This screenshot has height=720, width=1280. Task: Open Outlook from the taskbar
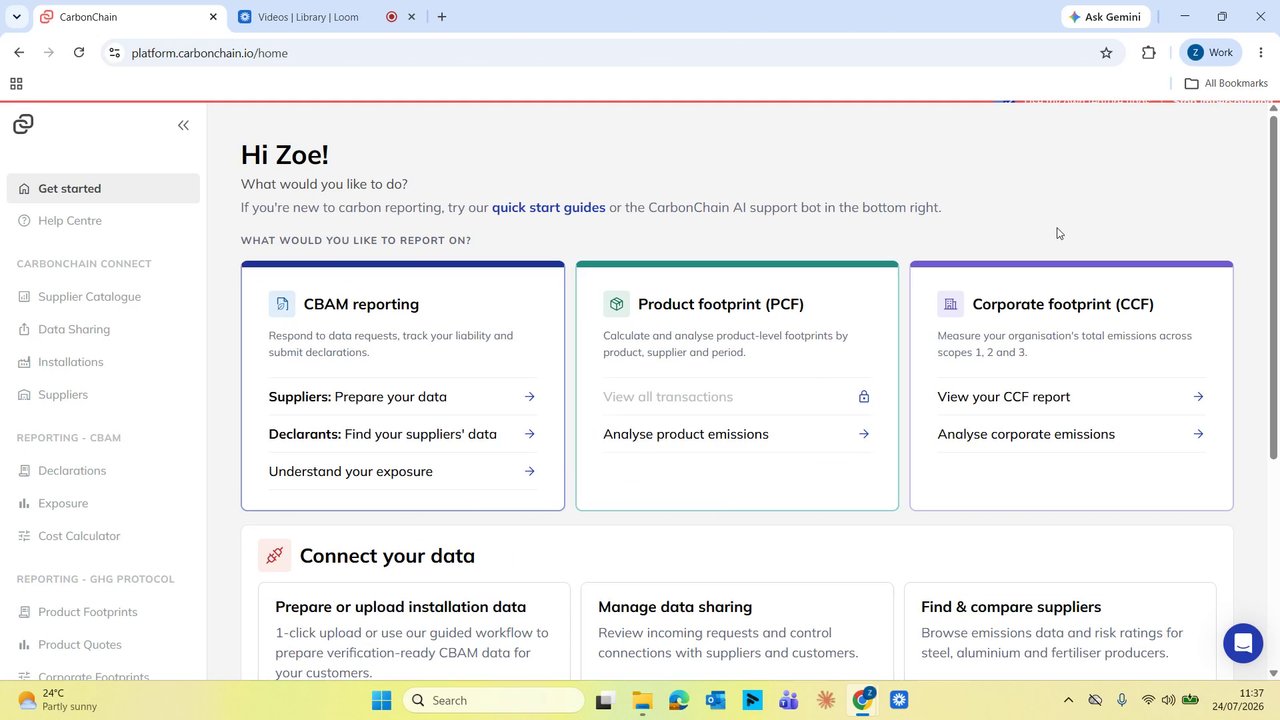click(x=715, y=700)
